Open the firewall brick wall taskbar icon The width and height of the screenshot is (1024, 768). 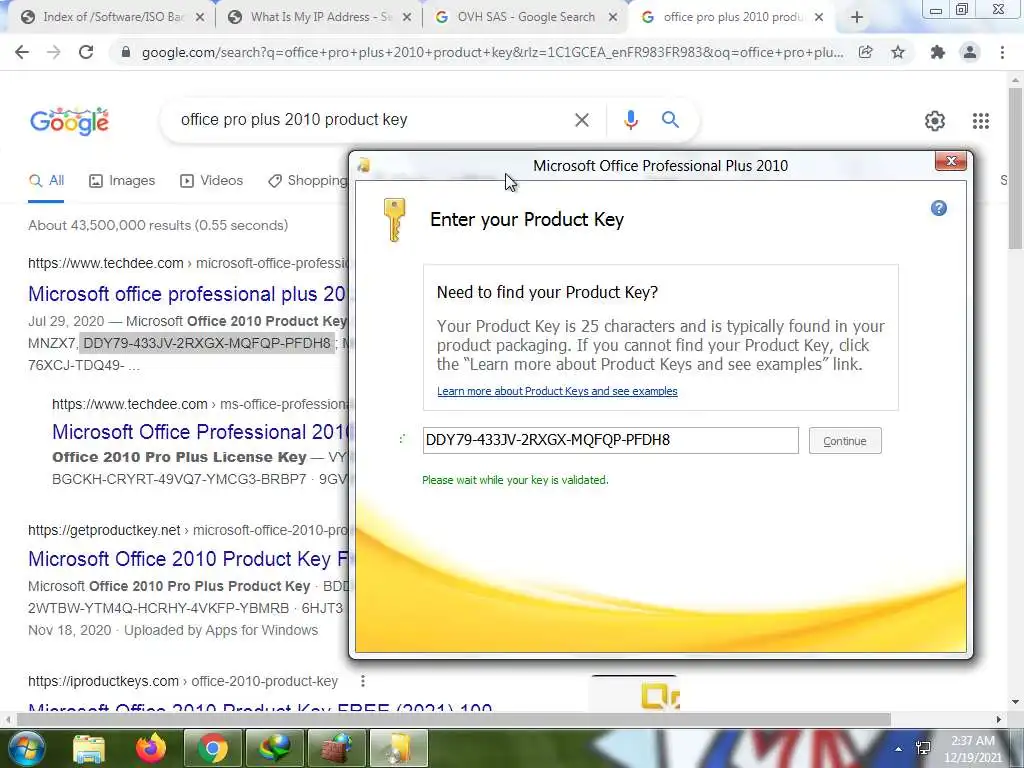(x=337, y=748)
